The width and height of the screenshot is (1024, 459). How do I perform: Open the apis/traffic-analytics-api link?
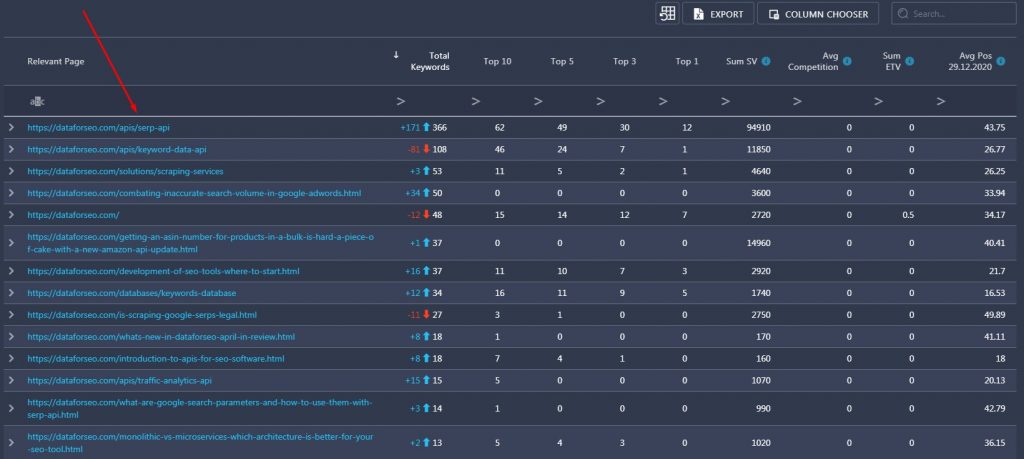coord(120,380)
